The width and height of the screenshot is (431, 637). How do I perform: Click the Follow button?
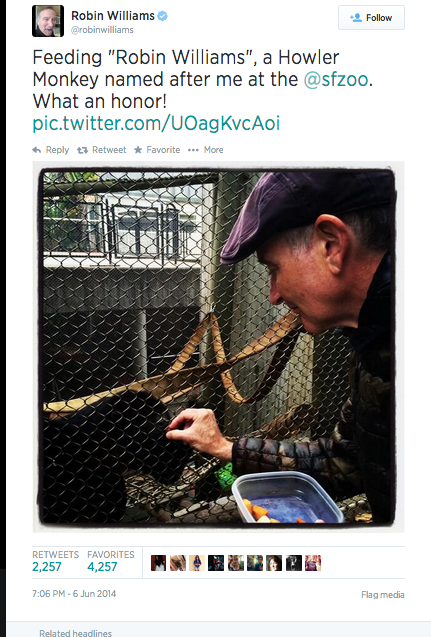pos(371,17)
